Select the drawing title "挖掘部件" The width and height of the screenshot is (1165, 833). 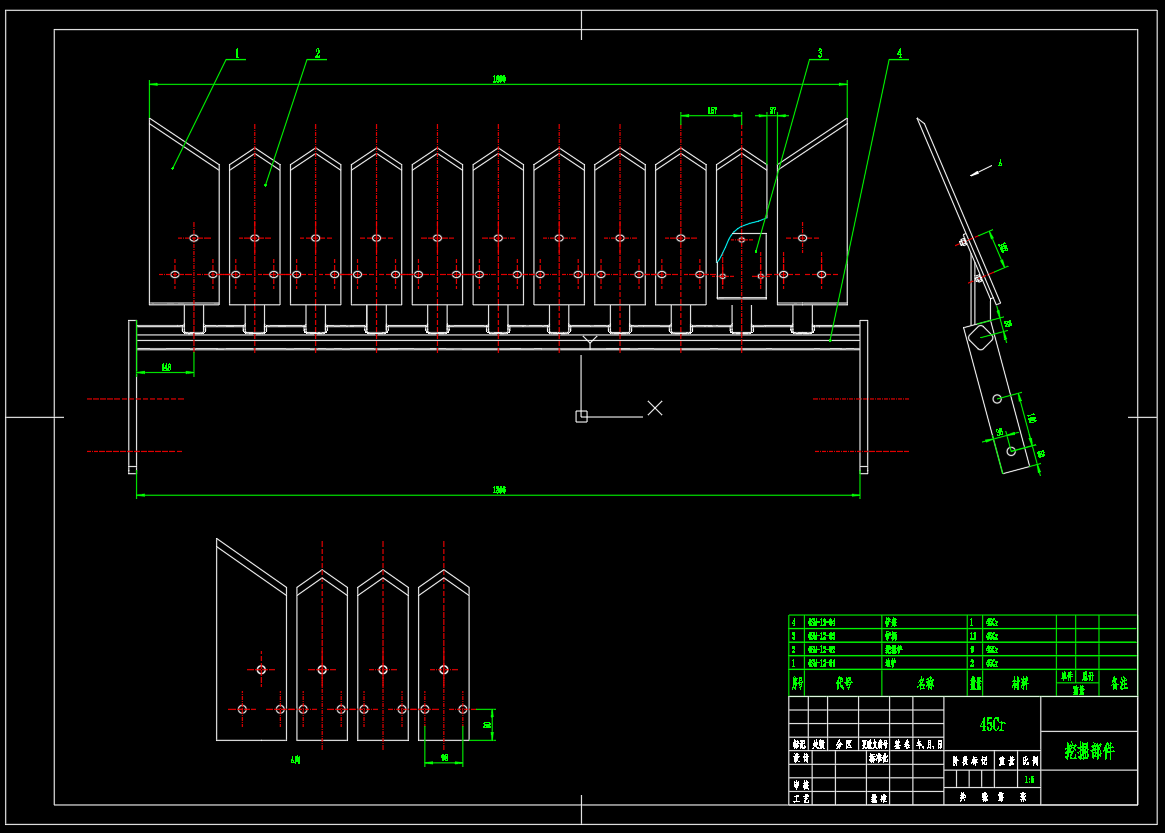1089,751
